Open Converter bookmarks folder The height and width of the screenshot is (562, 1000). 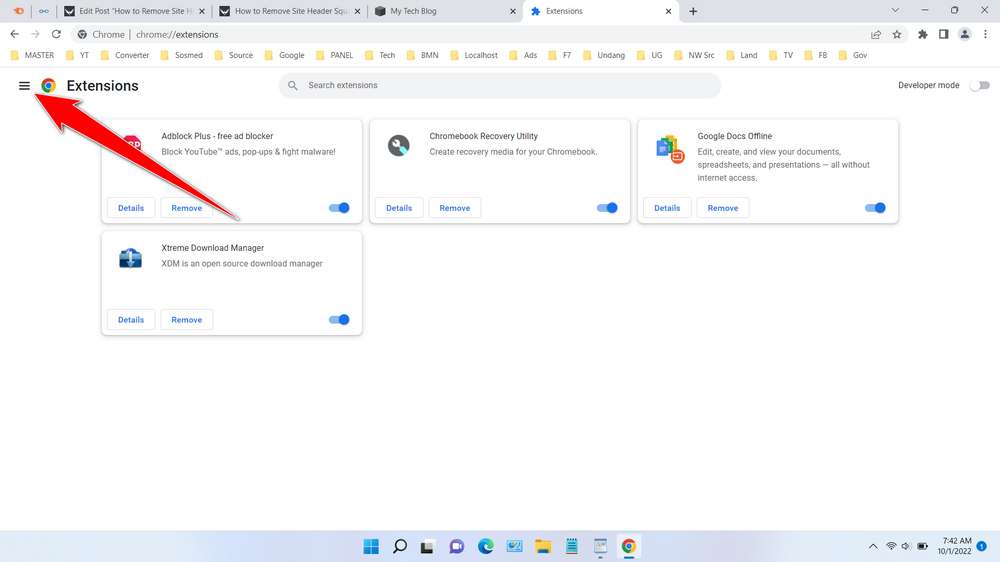pyautogui.click(x=125, y=55)
